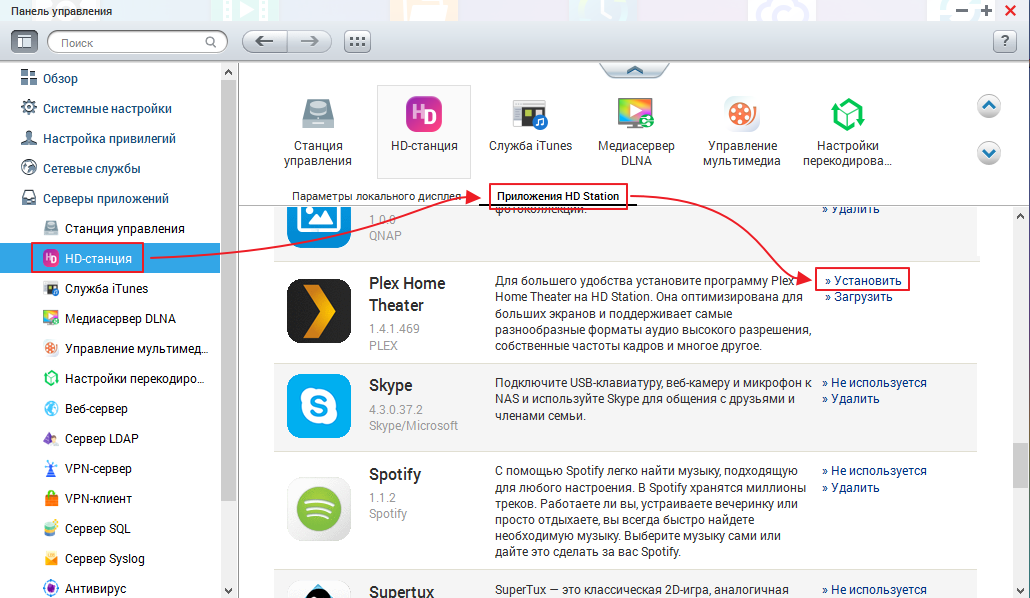Click the app list scrollbar up arrow
This screenshot has height=598, width=1030.
[1020, 216]
